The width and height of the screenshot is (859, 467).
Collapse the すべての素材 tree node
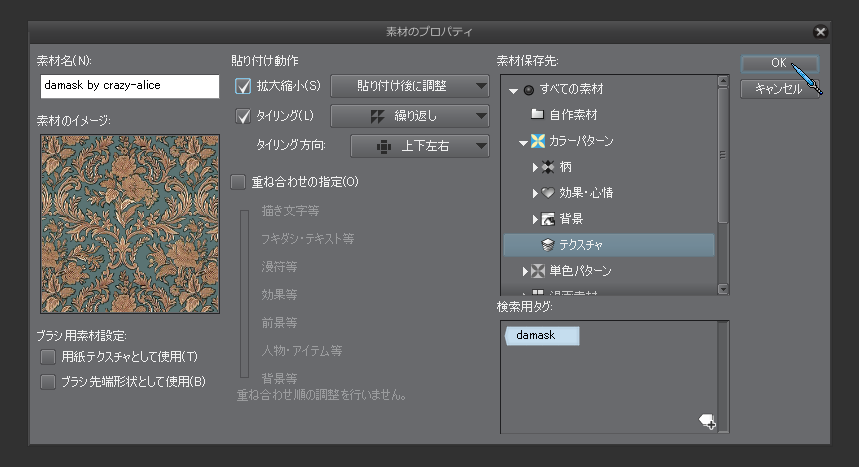[513, 90]
